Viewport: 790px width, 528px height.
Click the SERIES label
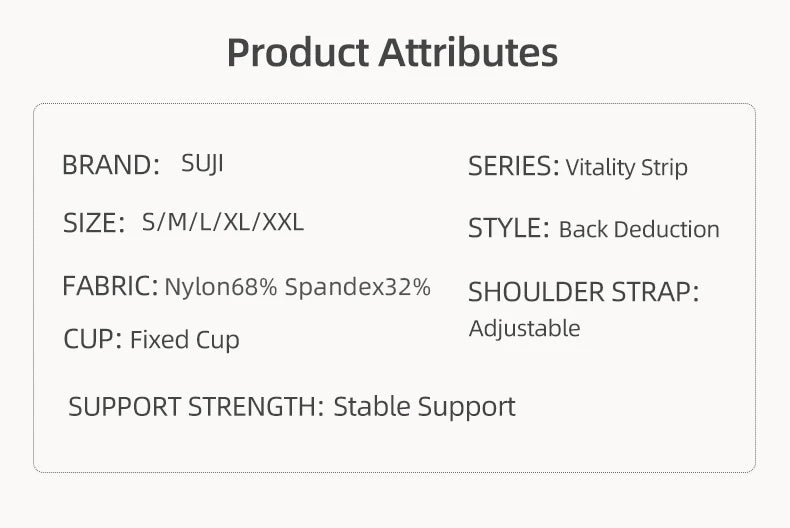pos(513,167)
